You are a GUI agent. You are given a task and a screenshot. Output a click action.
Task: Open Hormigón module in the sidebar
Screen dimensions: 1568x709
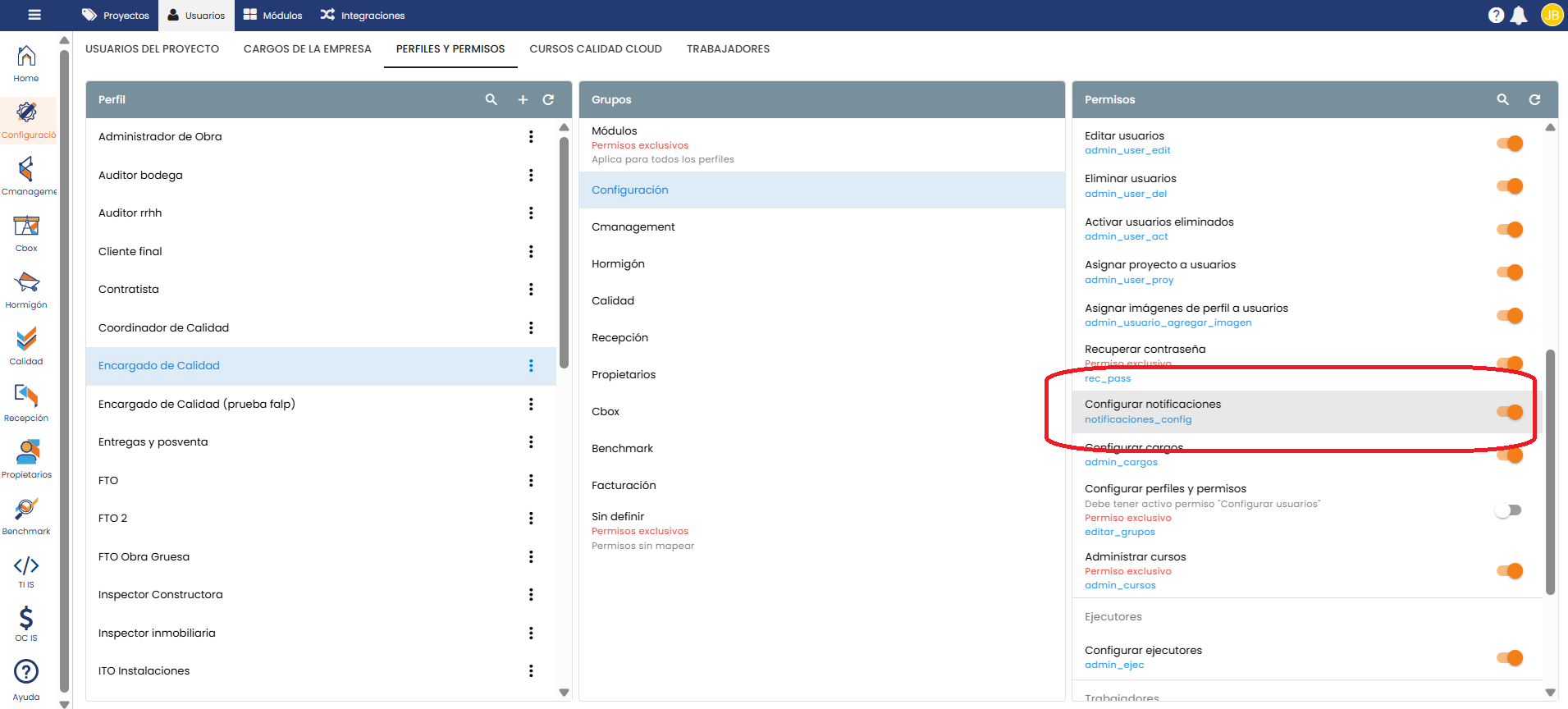point(26,290)
